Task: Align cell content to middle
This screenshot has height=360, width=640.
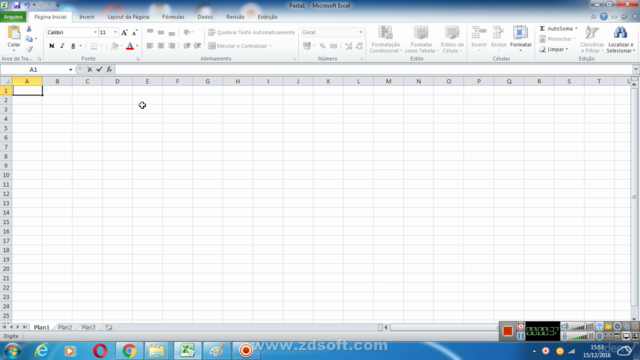Action: point(161,32)
